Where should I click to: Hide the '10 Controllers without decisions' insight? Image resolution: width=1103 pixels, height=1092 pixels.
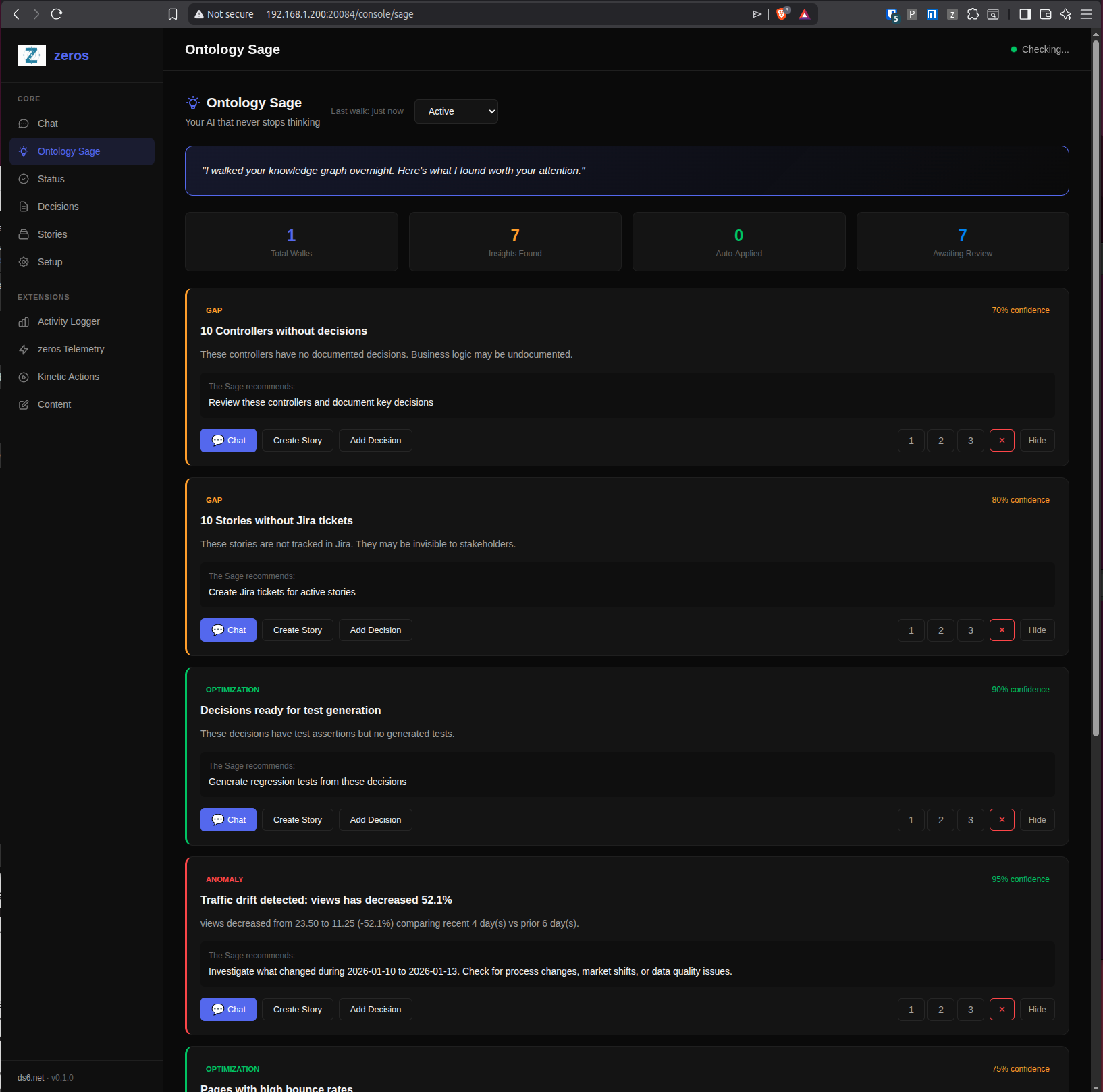(1037, 440)
